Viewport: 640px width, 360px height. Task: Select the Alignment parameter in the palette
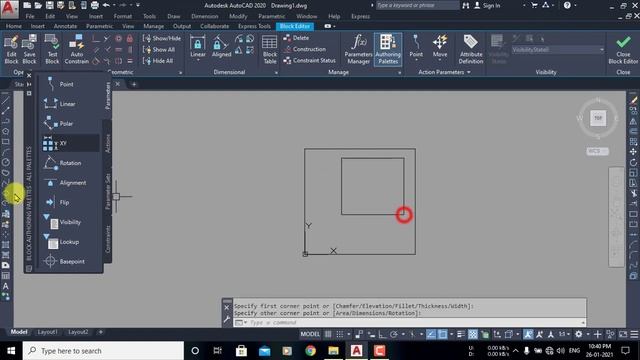[x=70, y=182]
